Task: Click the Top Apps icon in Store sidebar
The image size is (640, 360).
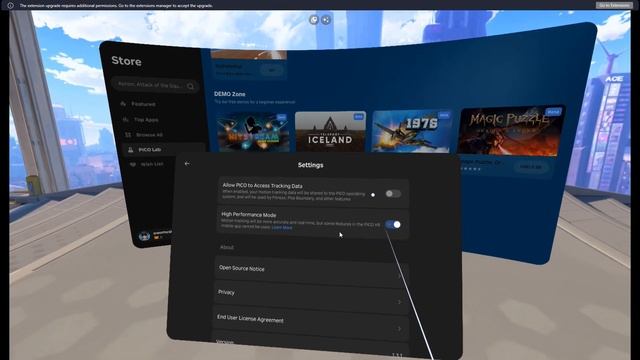Action: [x=125, y=120]
